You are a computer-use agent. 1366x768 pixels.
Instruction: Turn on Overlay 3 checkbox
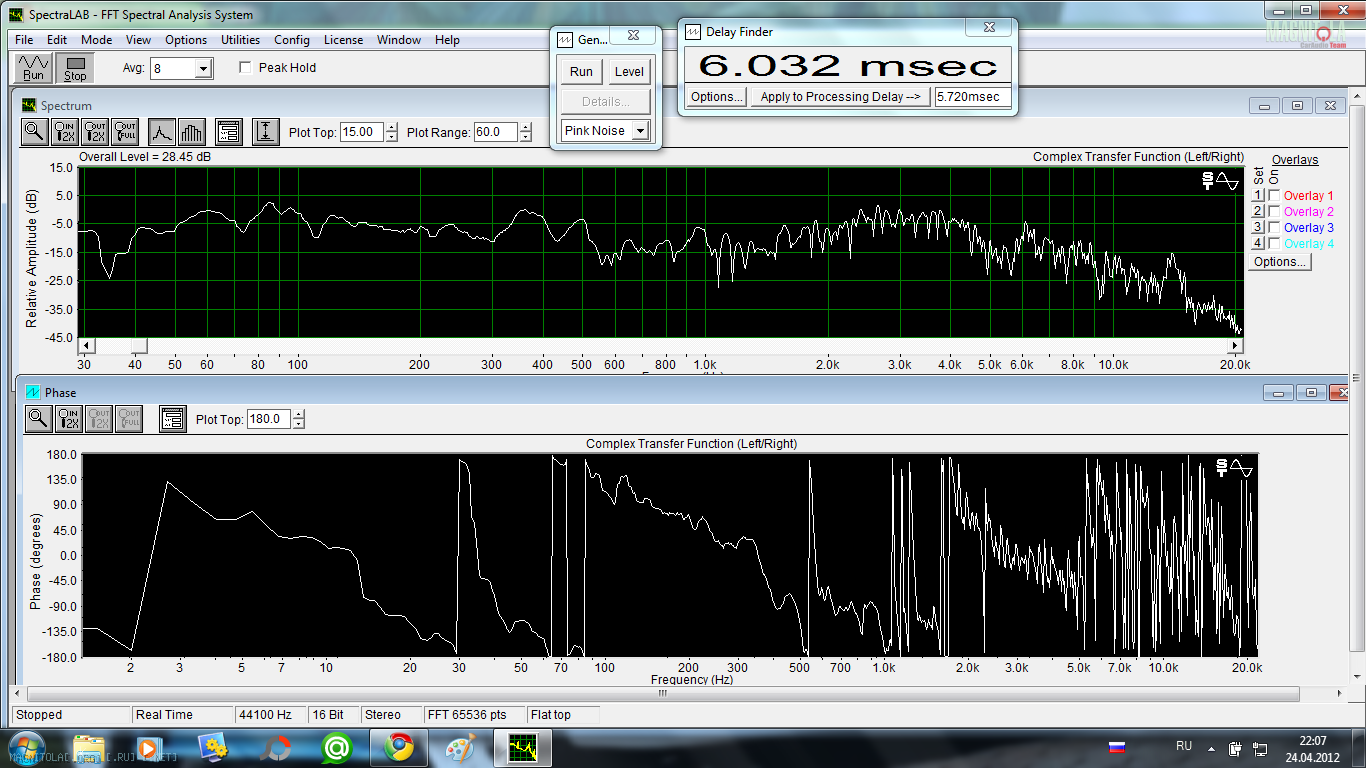tap(1274, 228)
